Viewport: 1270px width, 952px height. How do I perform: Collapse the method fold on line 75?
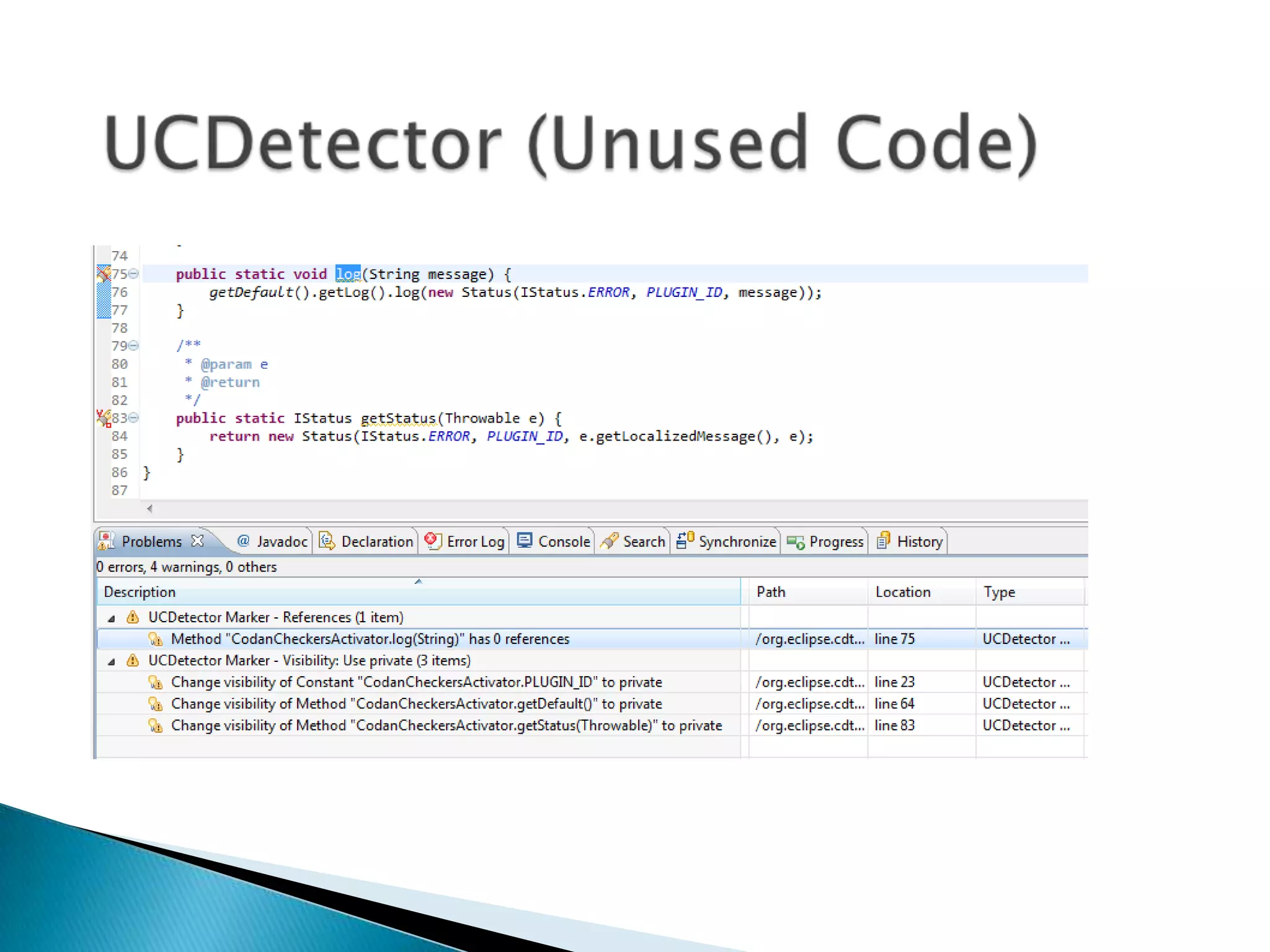click(x=133, y=274)
